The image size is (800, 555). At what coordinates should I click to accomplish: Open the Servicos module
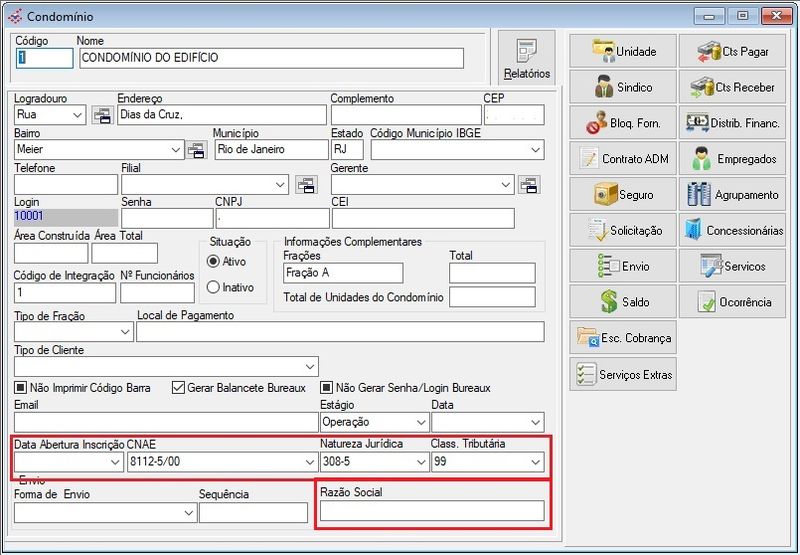pyautogui.click(x=732, y=266)
